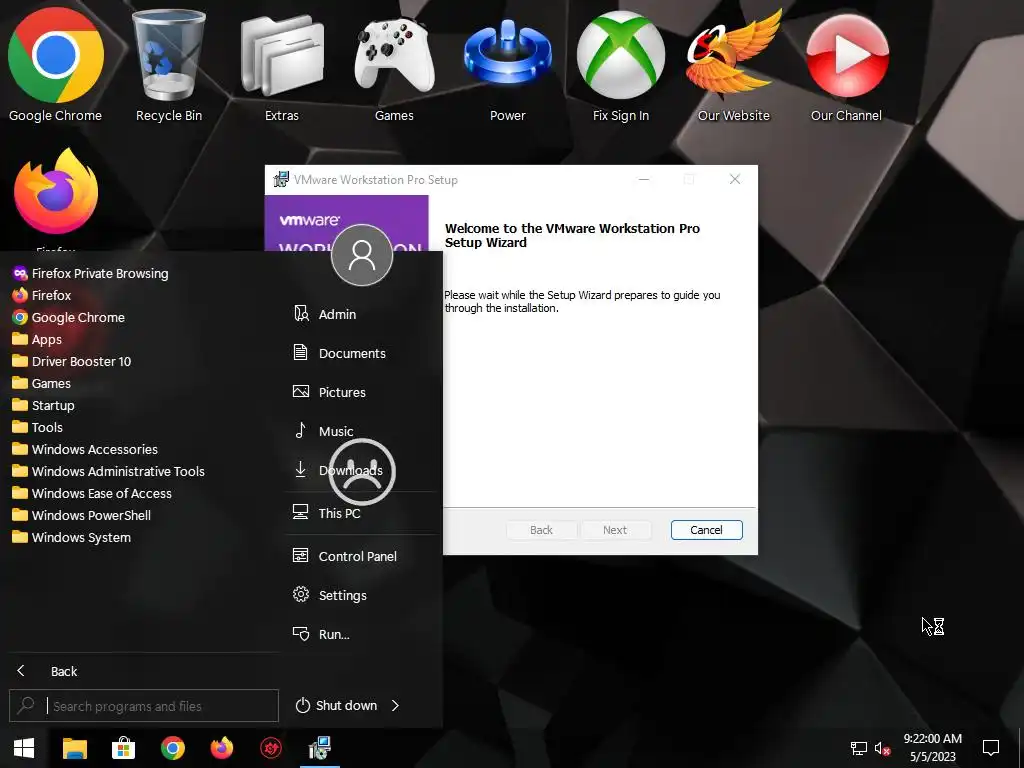The width and height of the screenshot is (1024, 768).
Task: Click the VMware installer taskbar icon
Action: tap(320, 748)
